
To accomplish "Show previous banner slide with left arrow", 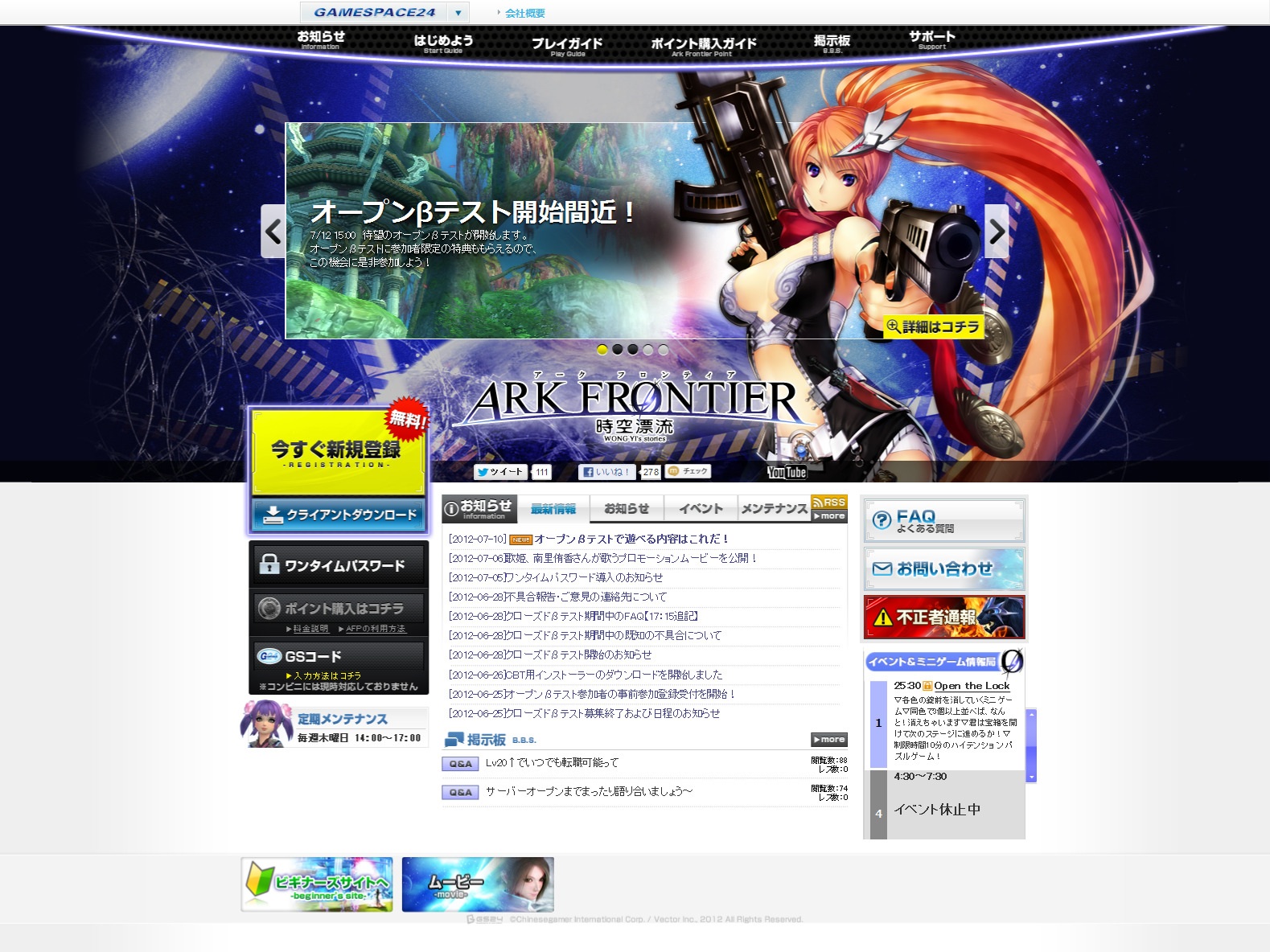I will point(273,232).
